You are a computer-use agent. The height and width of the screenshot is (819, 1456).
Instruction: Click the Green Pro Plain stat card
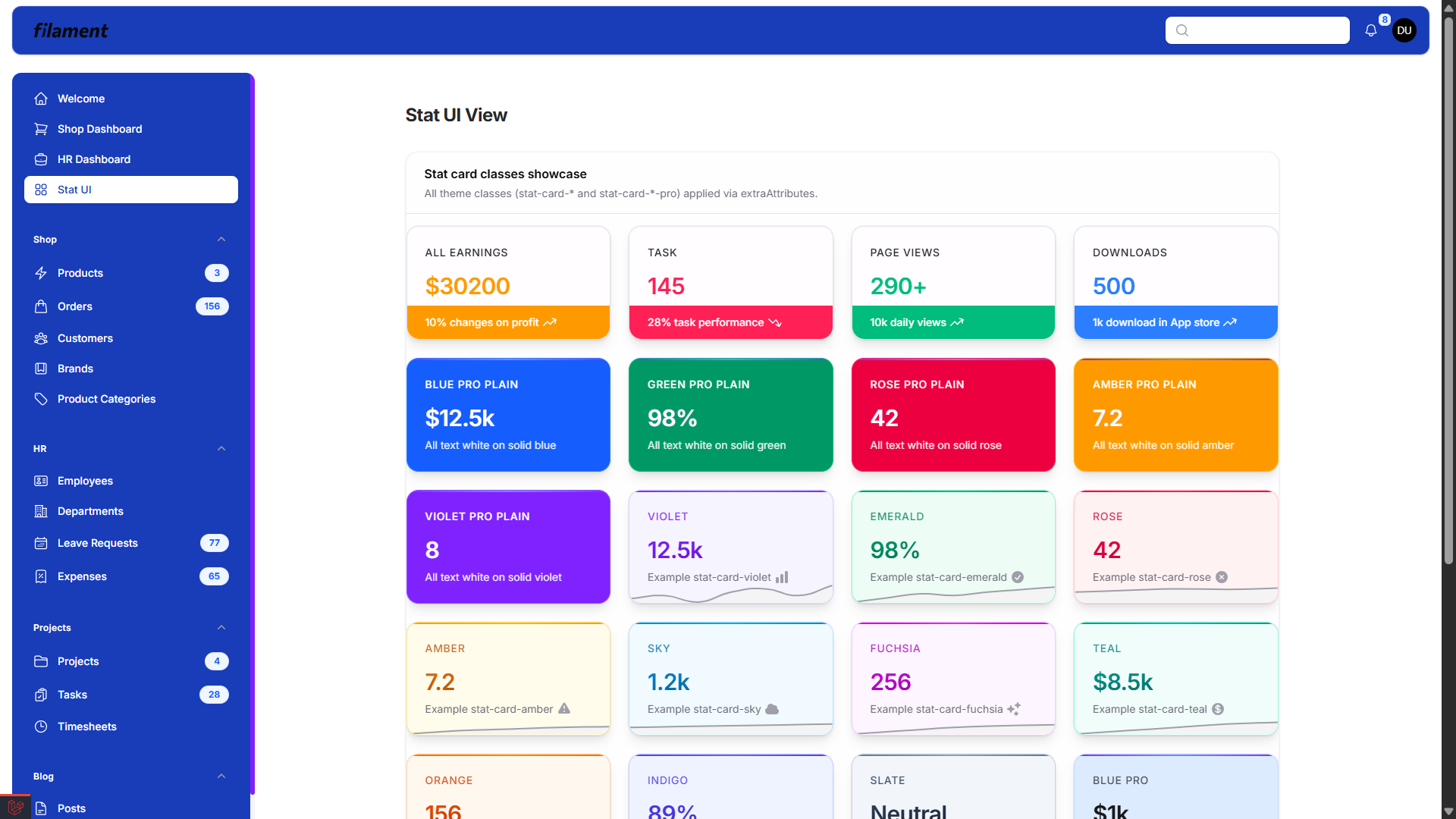(731, 415)
